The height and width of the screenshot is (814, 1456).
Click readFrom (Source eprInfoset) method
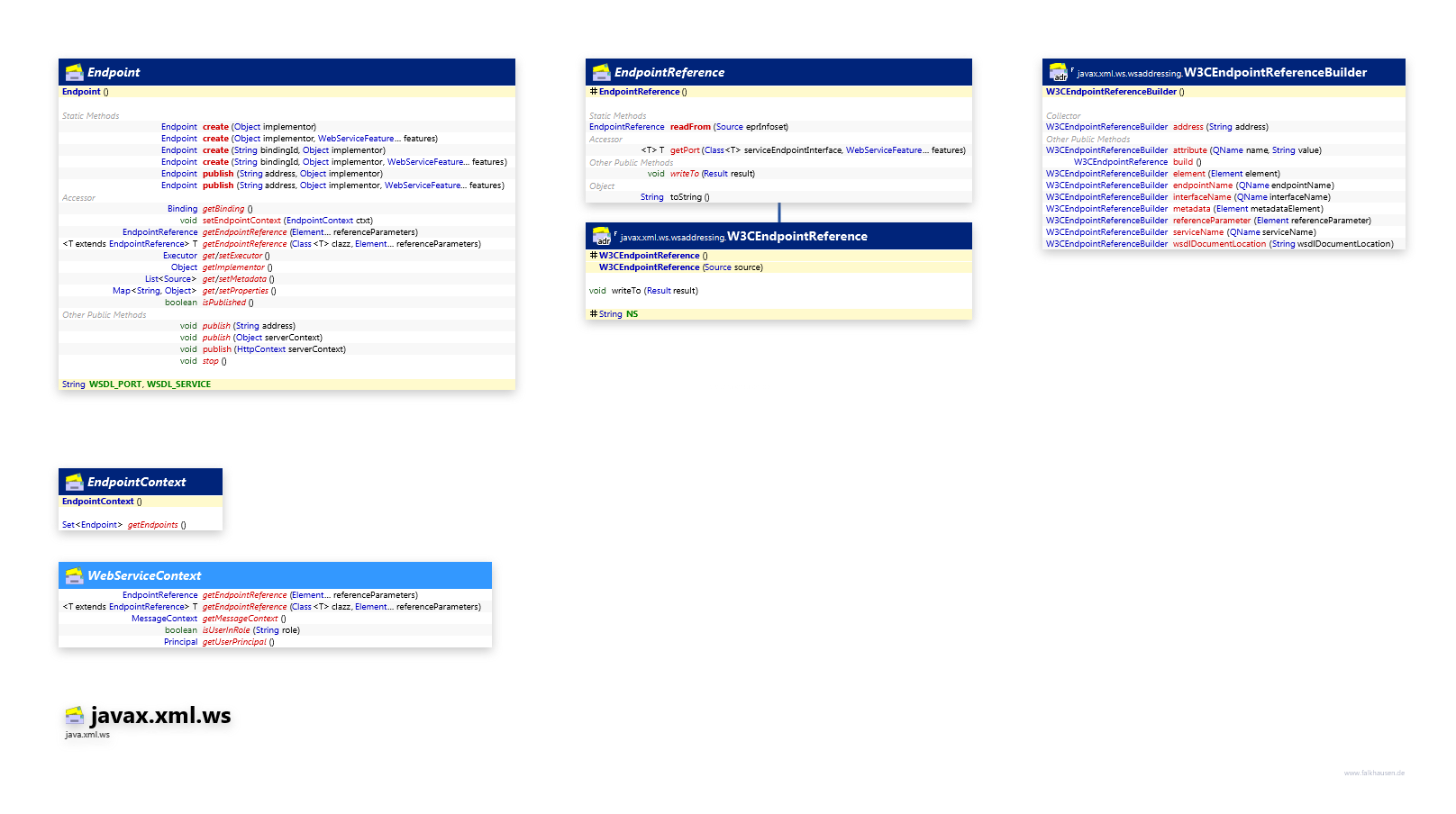pyautogui.click(x=729, y=127)
